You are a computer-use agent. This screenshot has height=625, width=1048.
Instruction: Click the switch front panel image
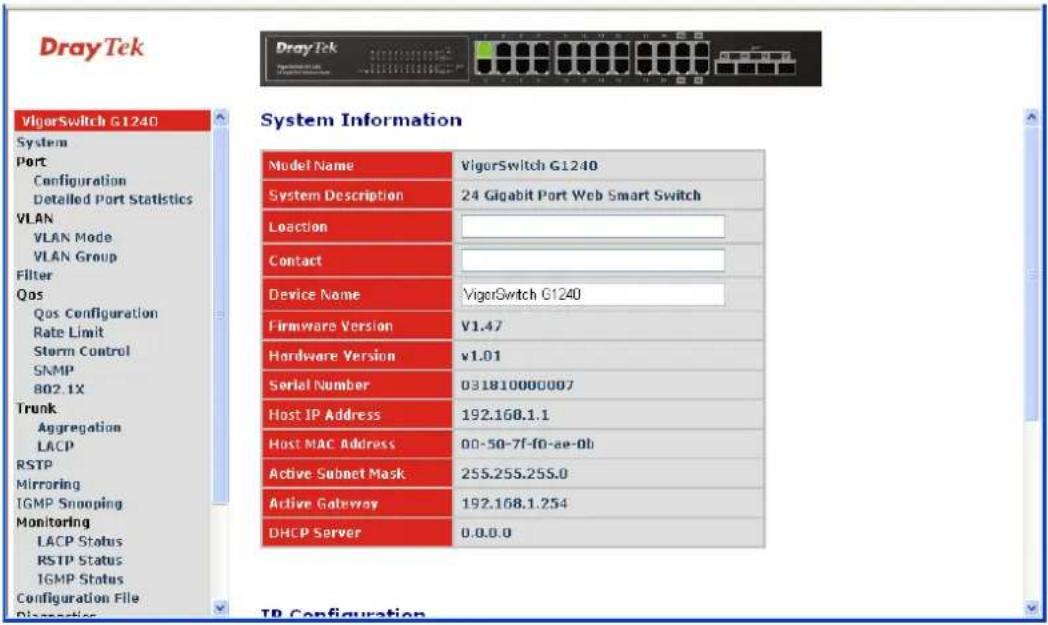(x=541, y=59)
